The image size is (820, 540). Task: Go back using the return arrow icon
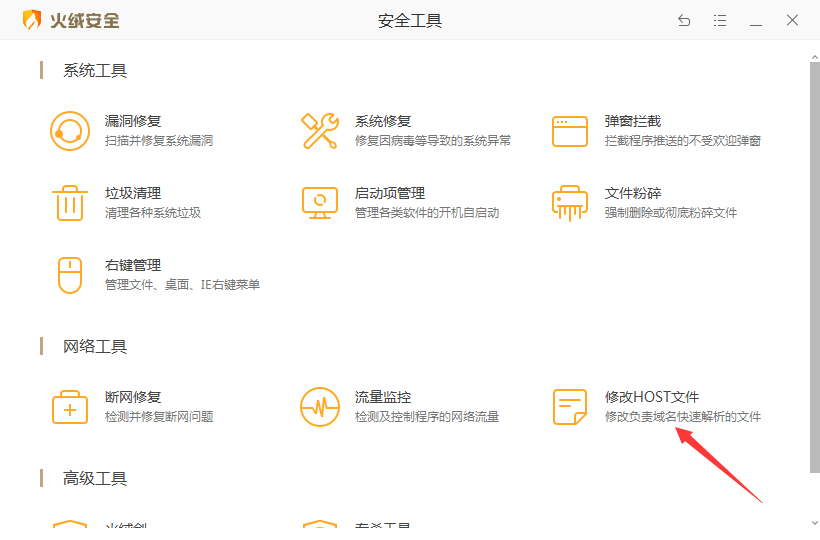tap(684, 20)
